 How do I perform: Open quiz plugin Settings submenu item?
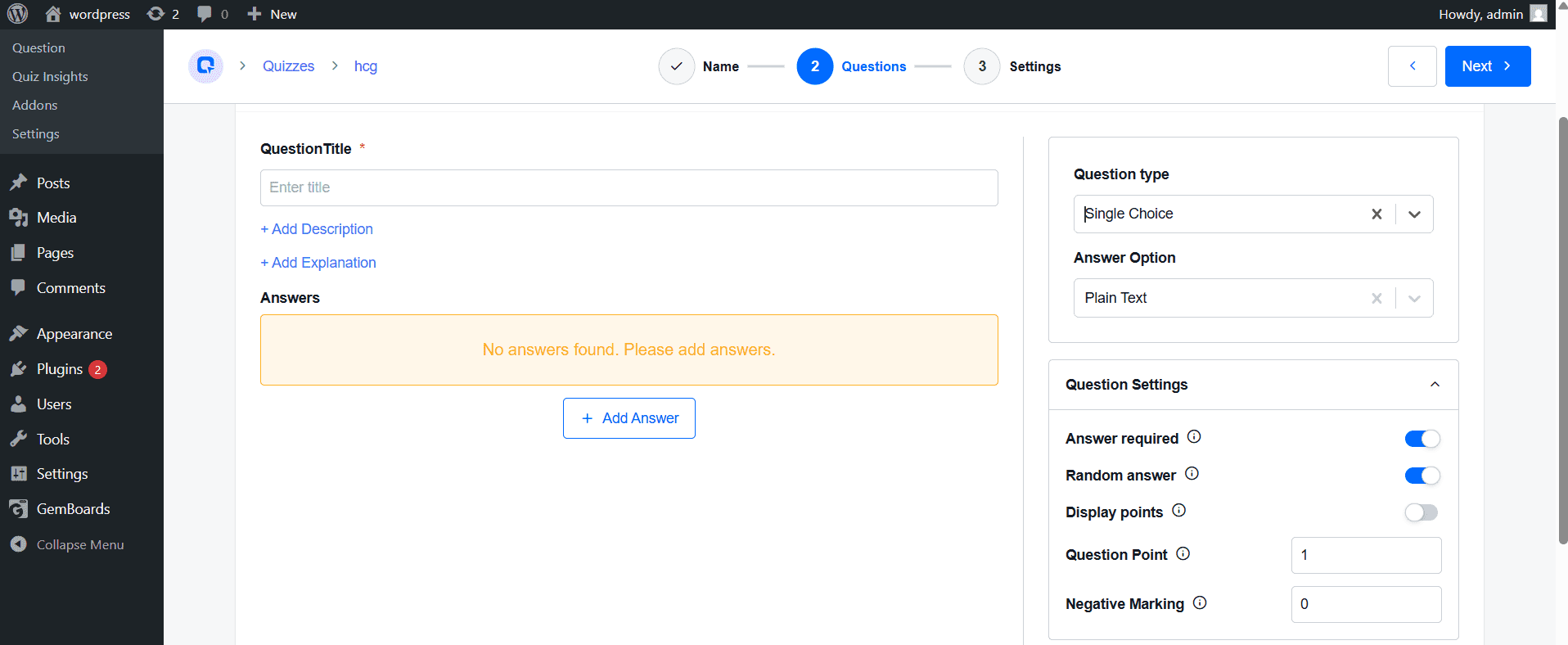pyautogui.click(x=36, y=133)
